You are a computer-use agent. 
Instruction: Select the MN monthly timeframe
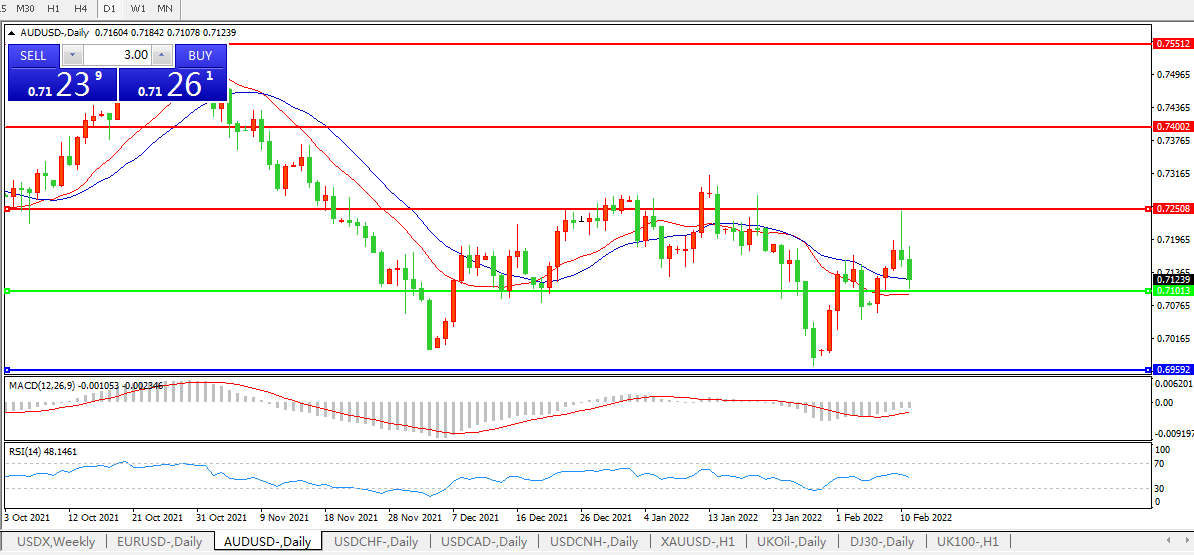[x=165, y=8]
